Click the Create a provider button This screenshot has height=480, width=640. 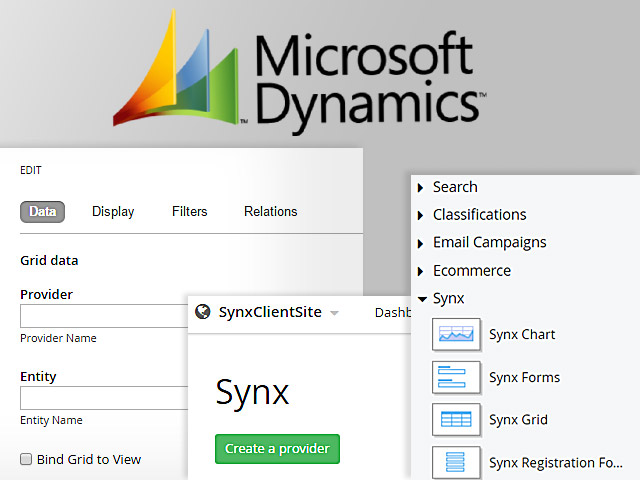coord(278,449)
